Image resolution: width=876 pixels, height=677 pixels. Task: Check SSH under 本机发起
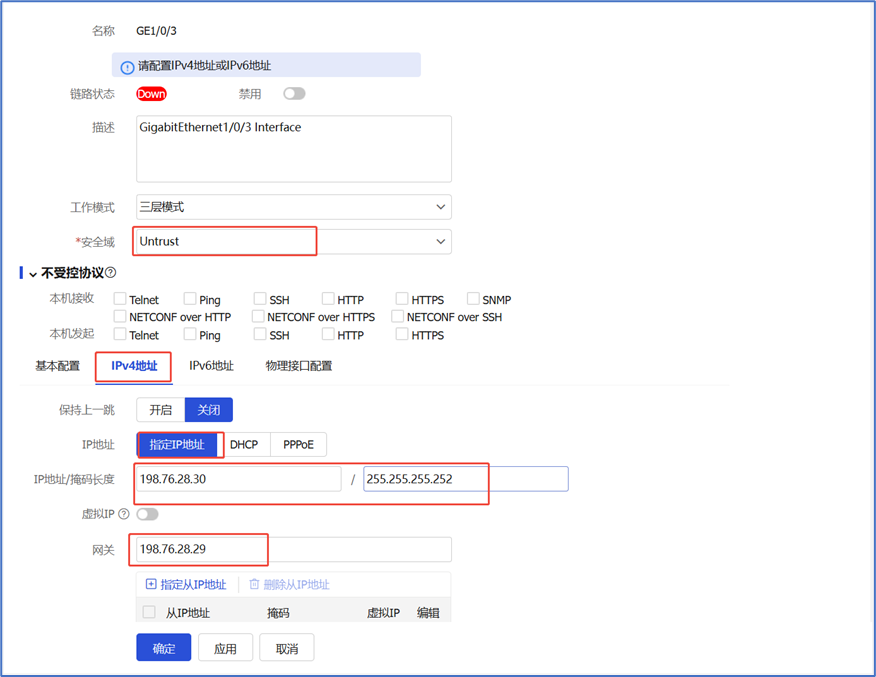tap(260, 334)
